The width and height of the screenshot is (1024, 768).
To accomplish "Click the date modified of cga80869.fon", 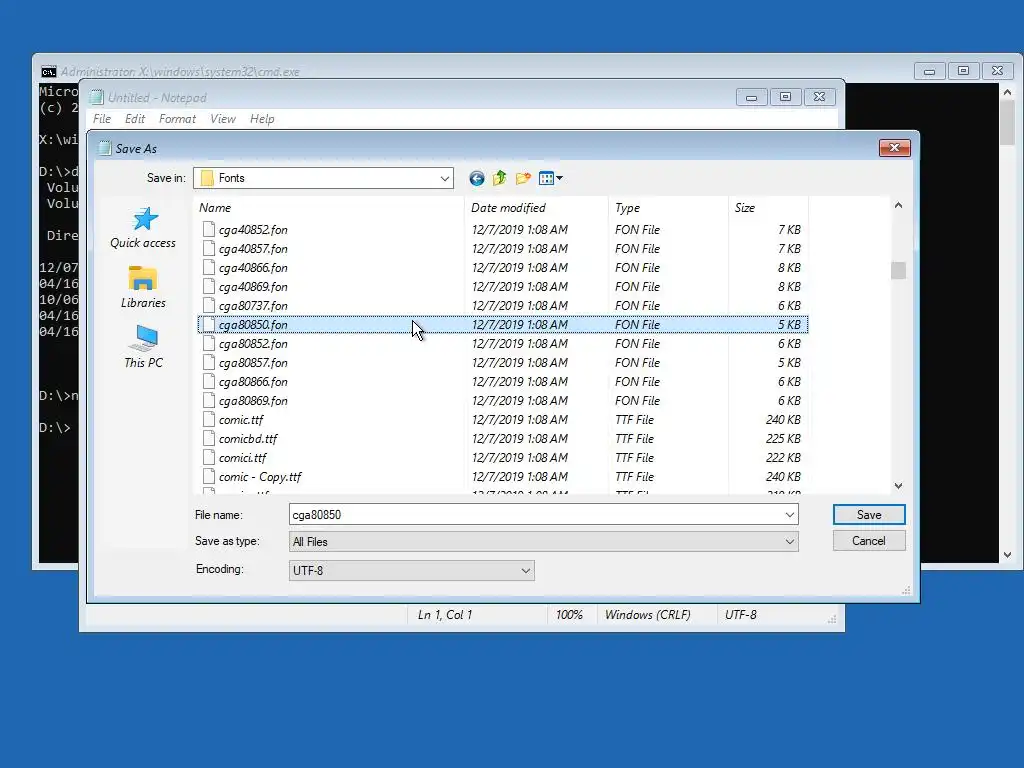I will [520, 400].
